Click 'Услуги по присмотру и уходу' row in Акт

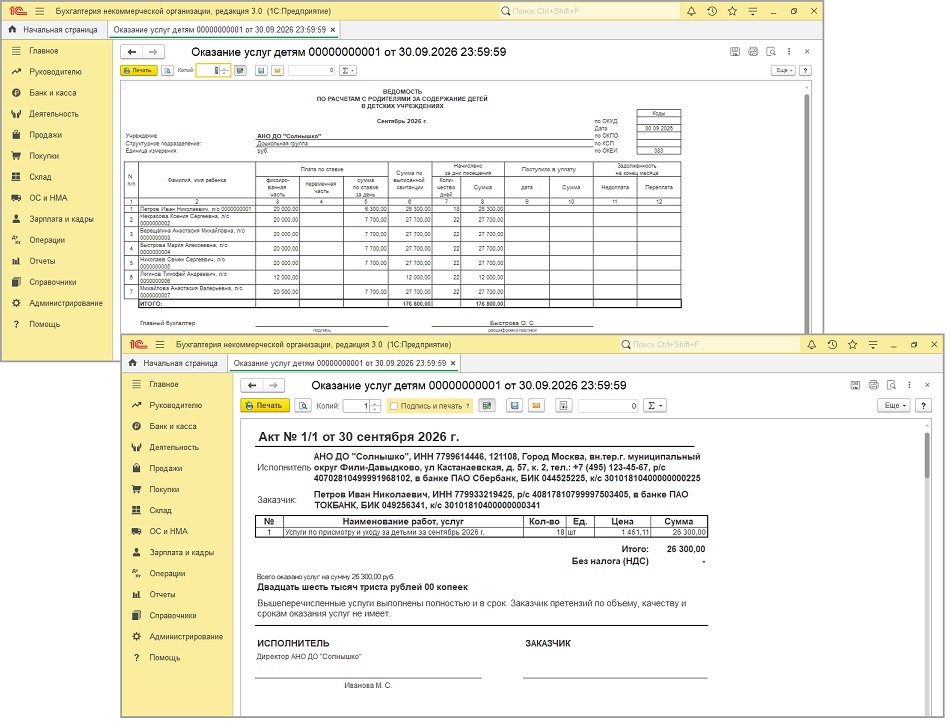(x=481, y=533)
